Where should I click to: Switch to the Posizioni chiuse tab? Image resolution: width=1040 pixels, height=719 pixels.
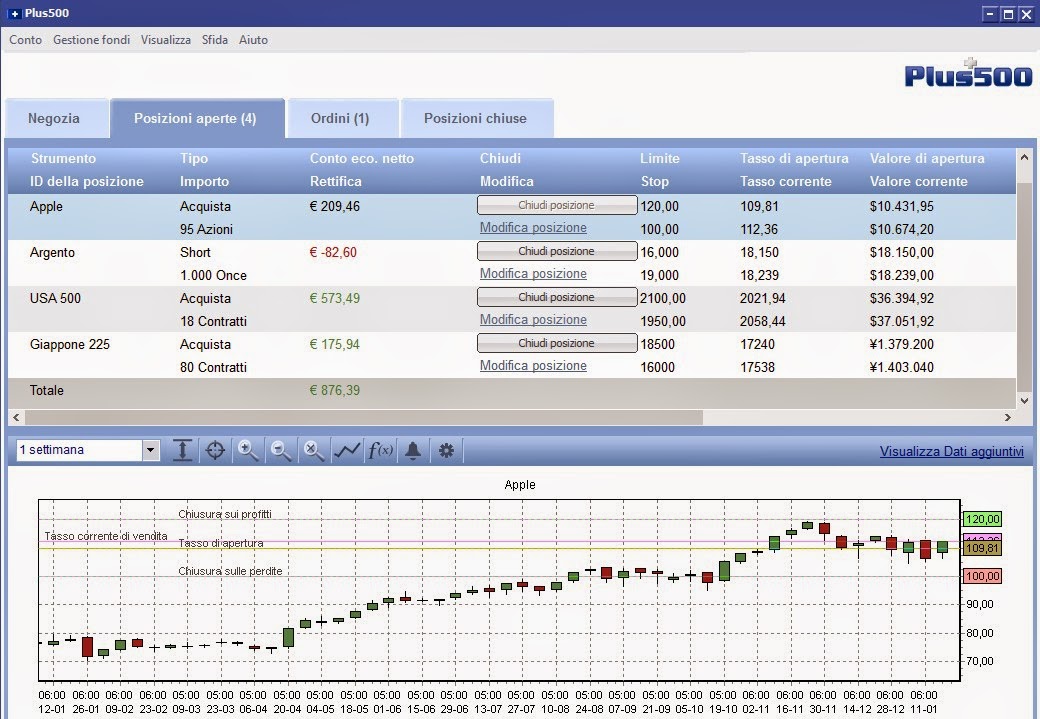pyautogui.click(x=476, y=118)
